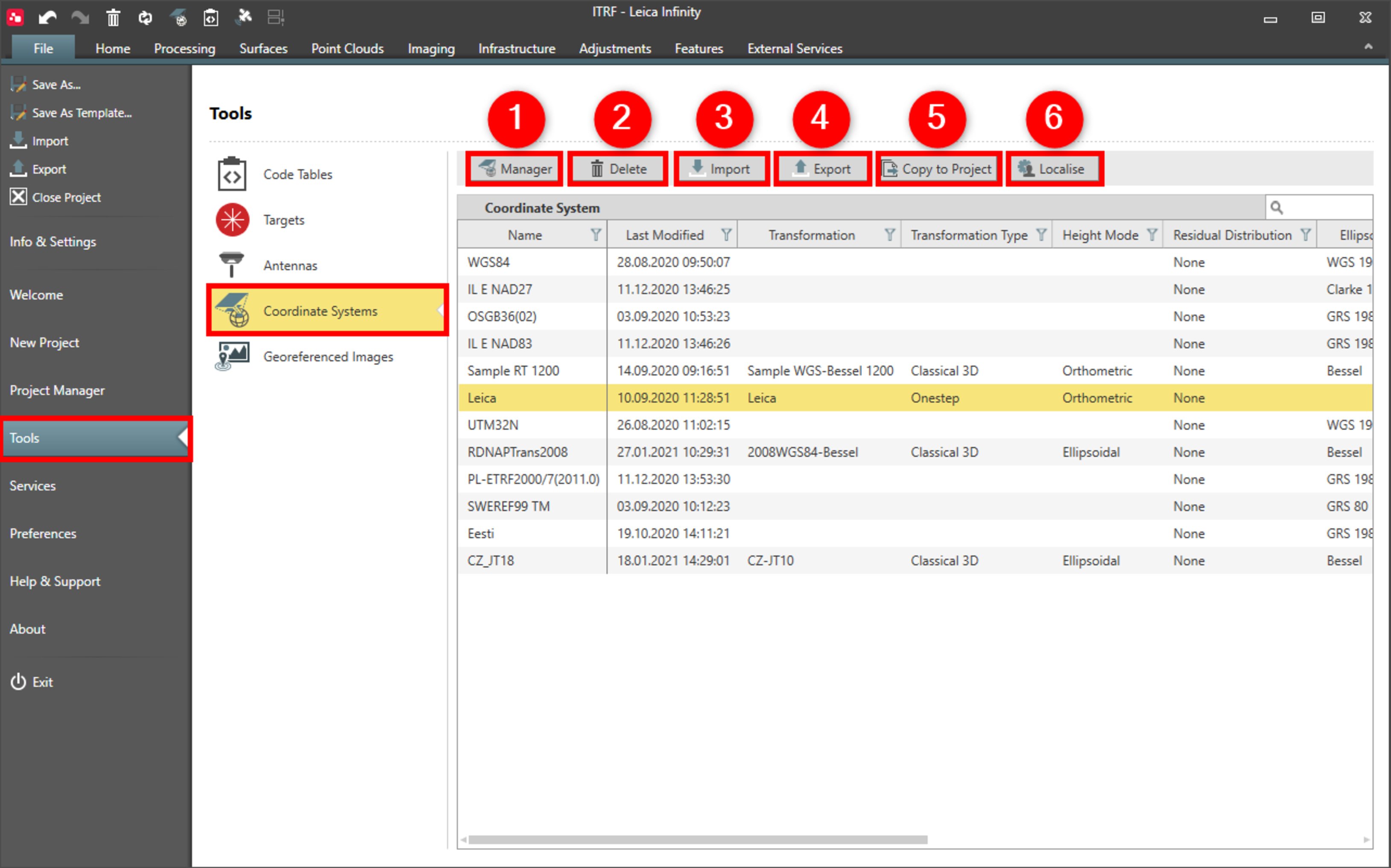Image resolution: width=1391 pixels, height=868 pixels.
Task: Open the Features ribbon tab
Action: 698,48
